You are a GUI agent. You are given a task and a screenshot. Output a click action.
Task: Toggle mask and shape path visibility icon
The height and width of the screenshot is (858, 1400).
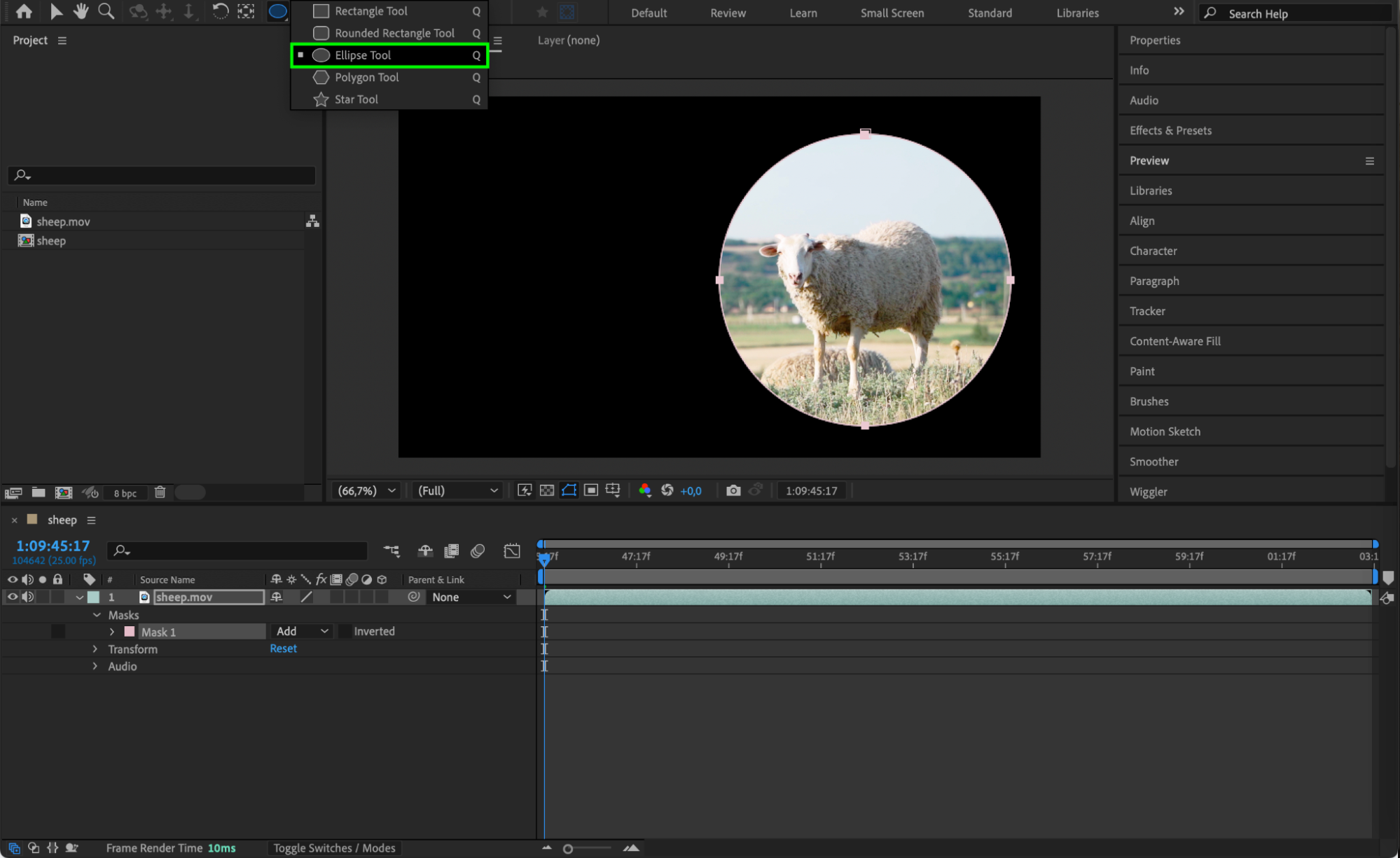coord(569,490)
